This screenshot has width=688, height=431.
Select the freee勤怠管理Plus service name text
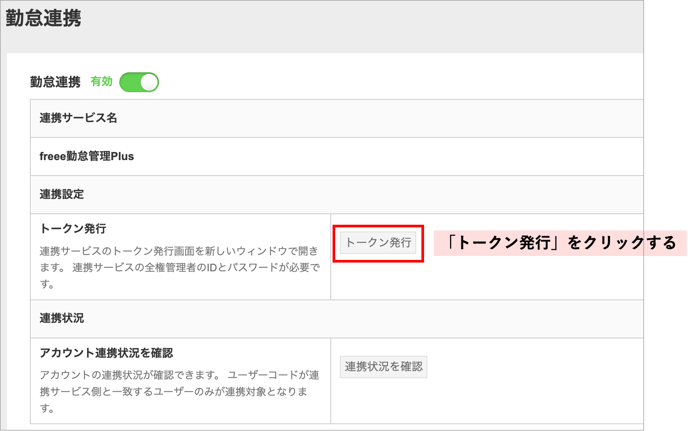[86, 156]
